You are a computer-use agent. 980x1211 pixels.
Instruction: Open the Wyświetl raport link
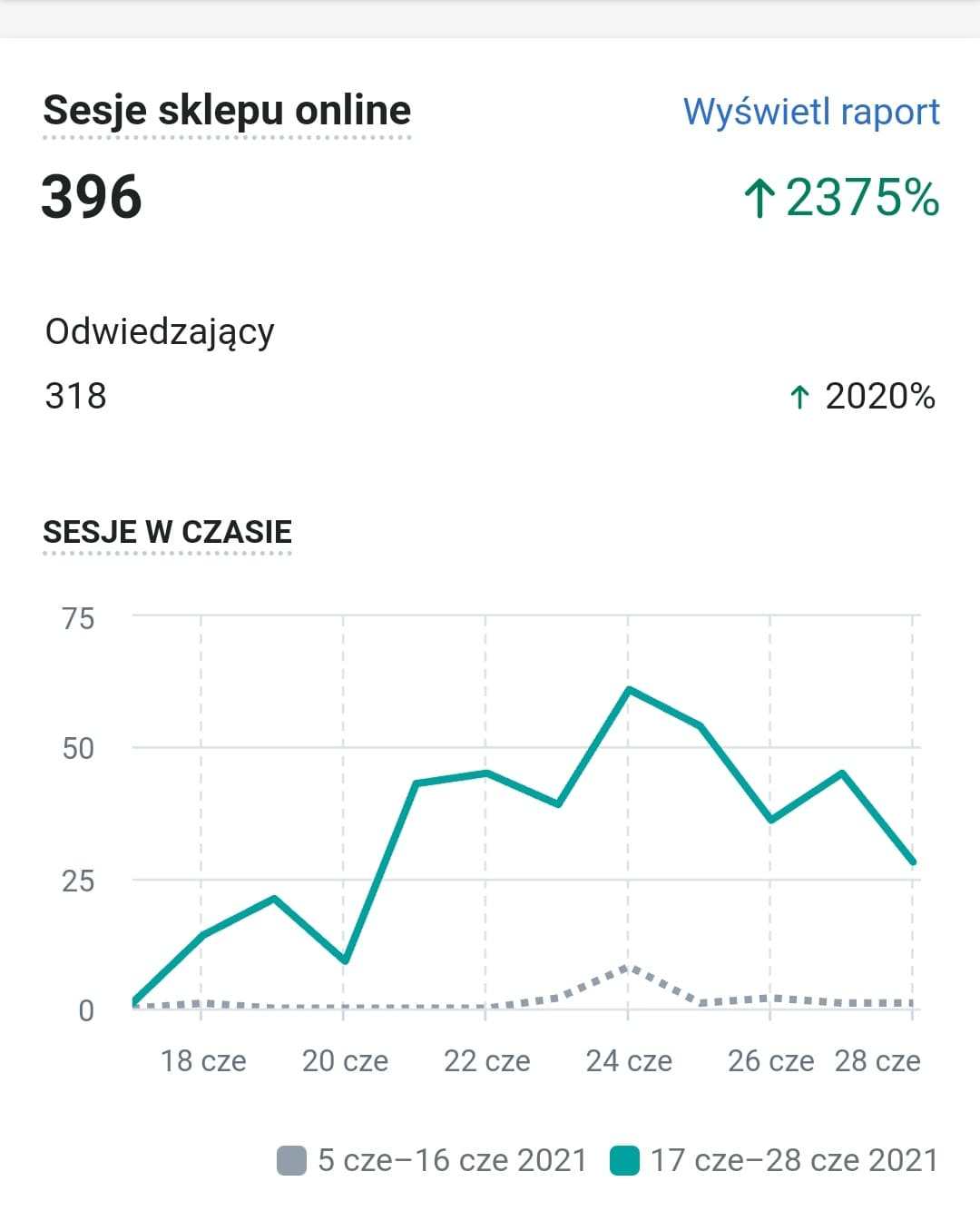pyautogui.click(x=810, y=112)
